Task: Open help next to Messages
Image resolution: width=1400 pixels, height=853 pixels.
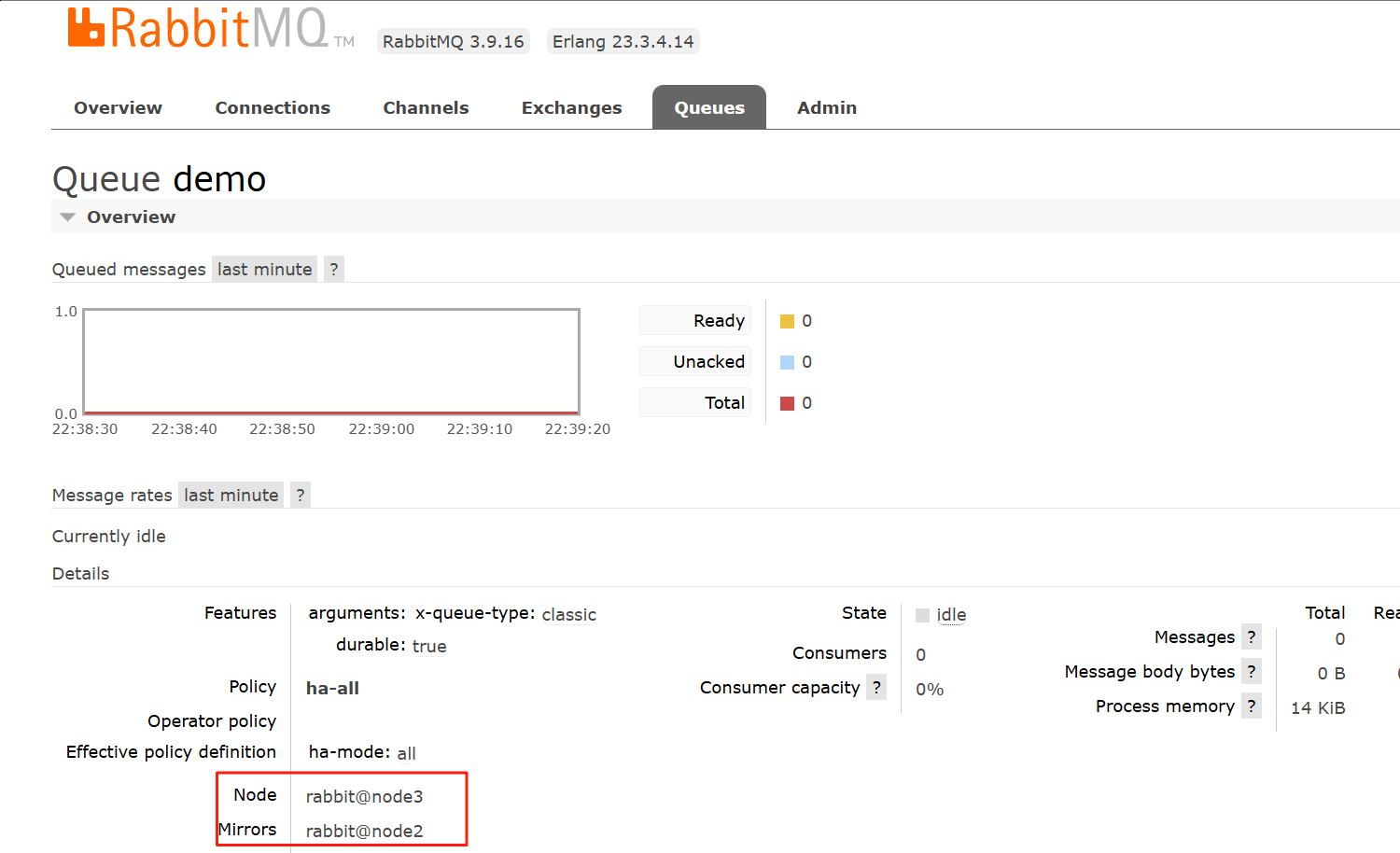Action: (1252, 636)
